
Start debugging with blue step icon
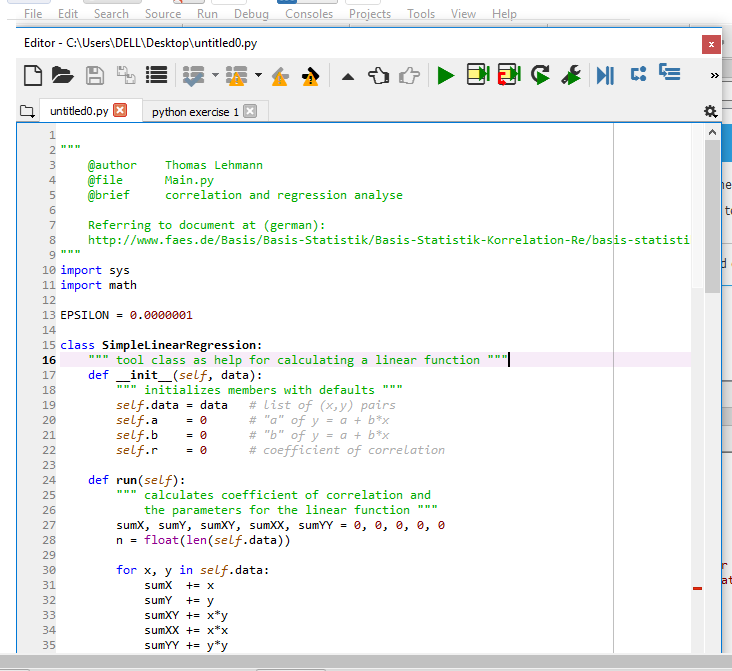point(605,75)
